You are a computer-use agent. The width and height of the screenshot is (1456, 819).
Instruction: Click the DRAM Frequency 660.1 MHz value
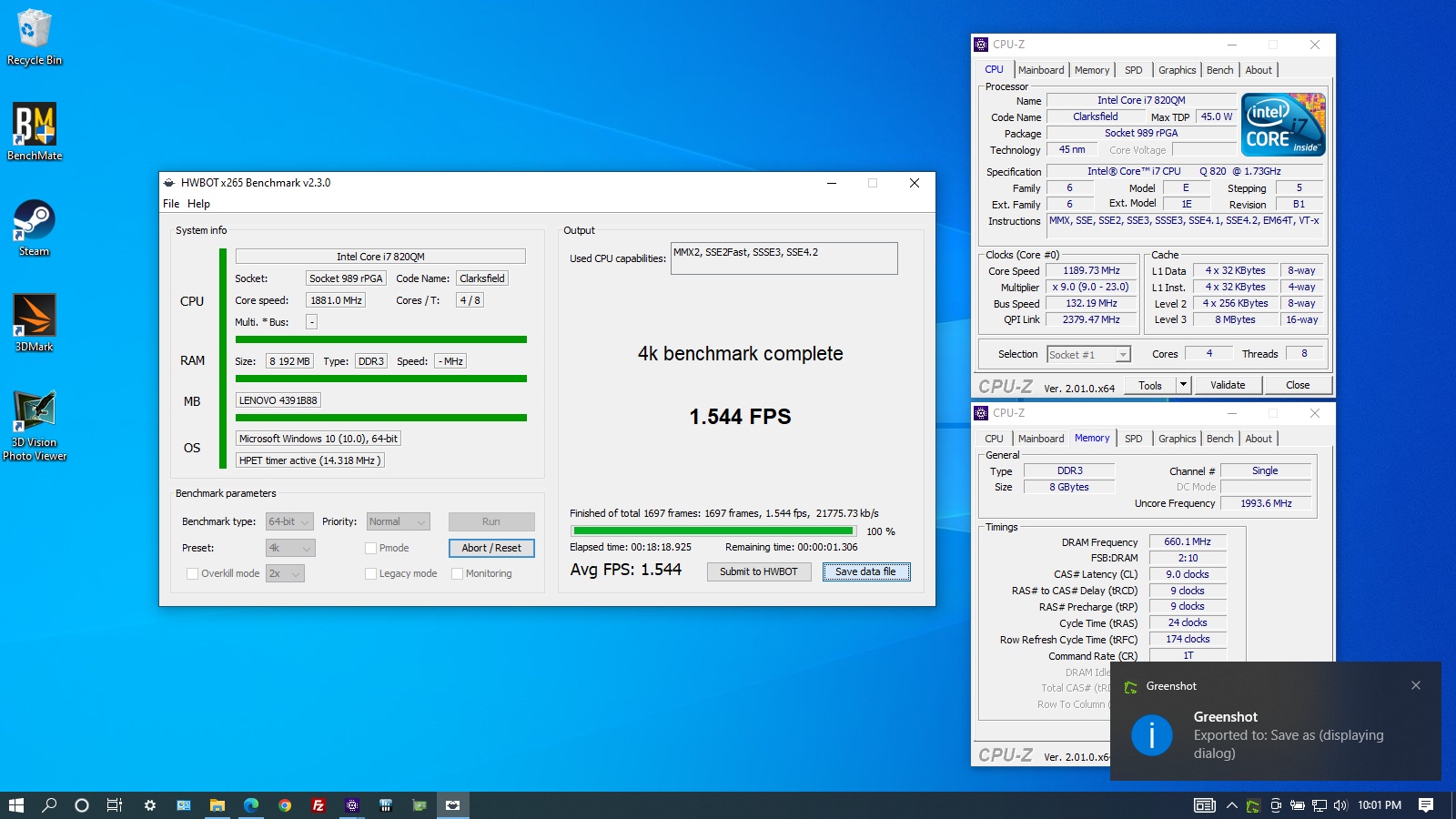(x=1187, y=541)
